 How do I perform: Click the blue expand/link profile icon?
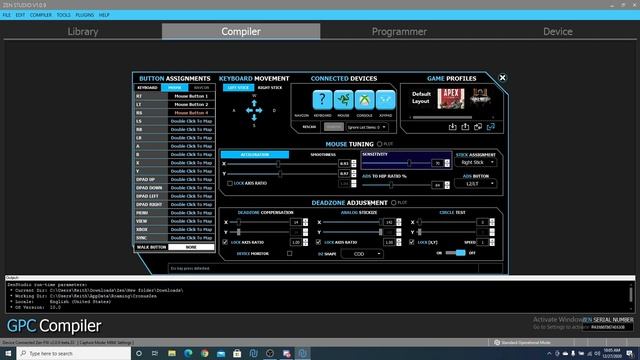click(x=491, y=127)
